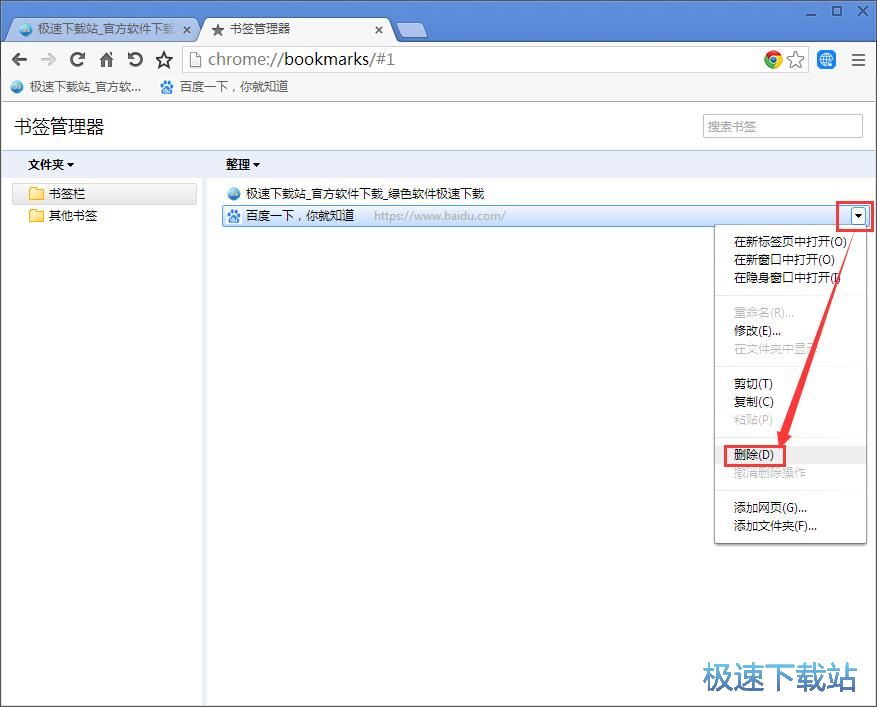
Task: Choose 修改(E)... from context menu
Action: click(790, 331)
